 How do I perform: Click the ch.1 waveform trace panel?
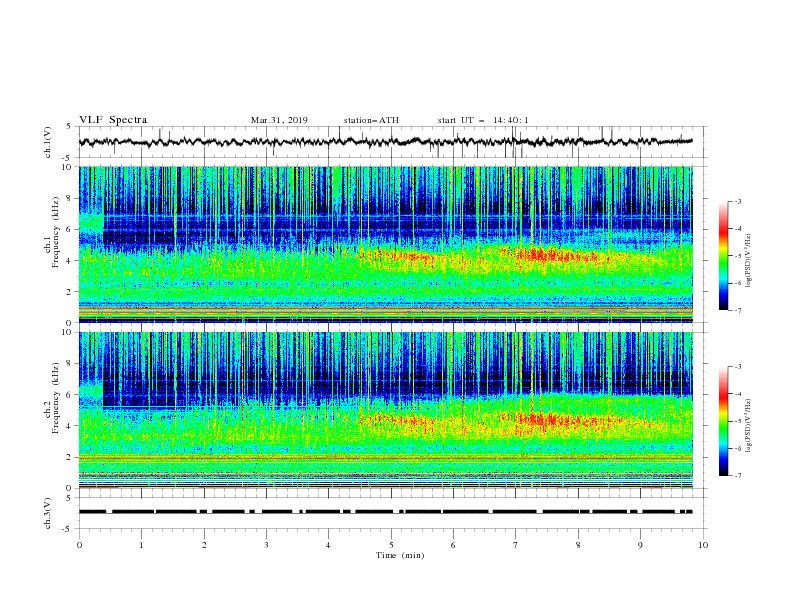tap(393, 142)
